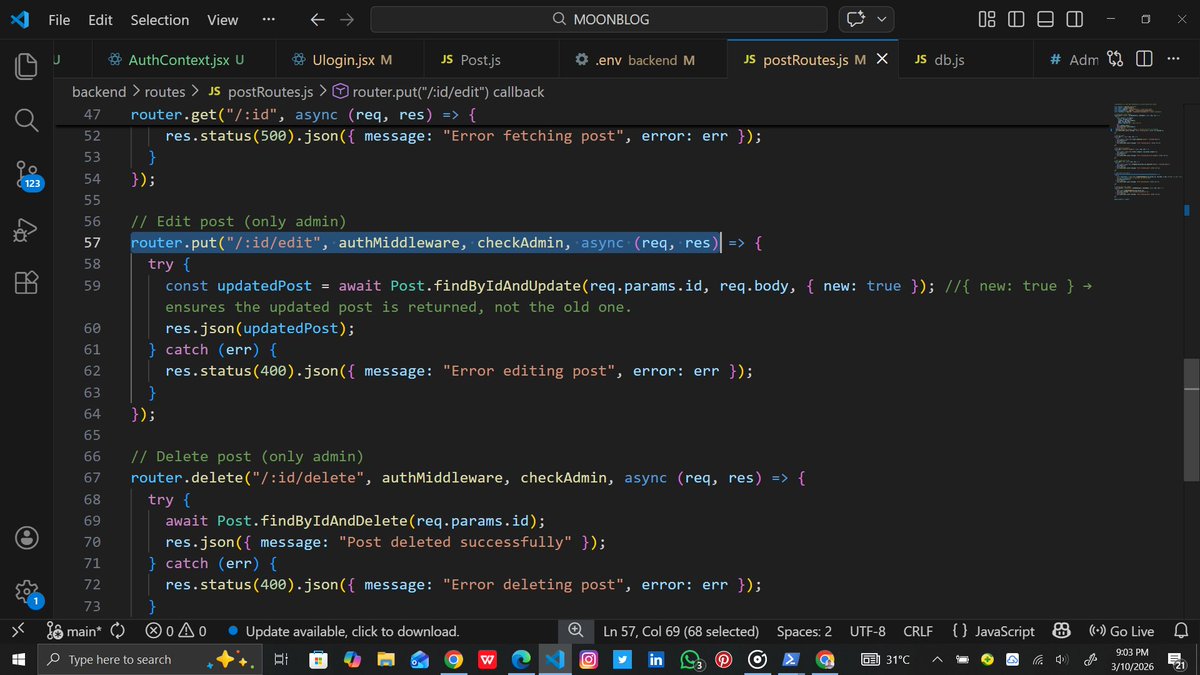Customize layout using the title bar icon

pos(987,19)
